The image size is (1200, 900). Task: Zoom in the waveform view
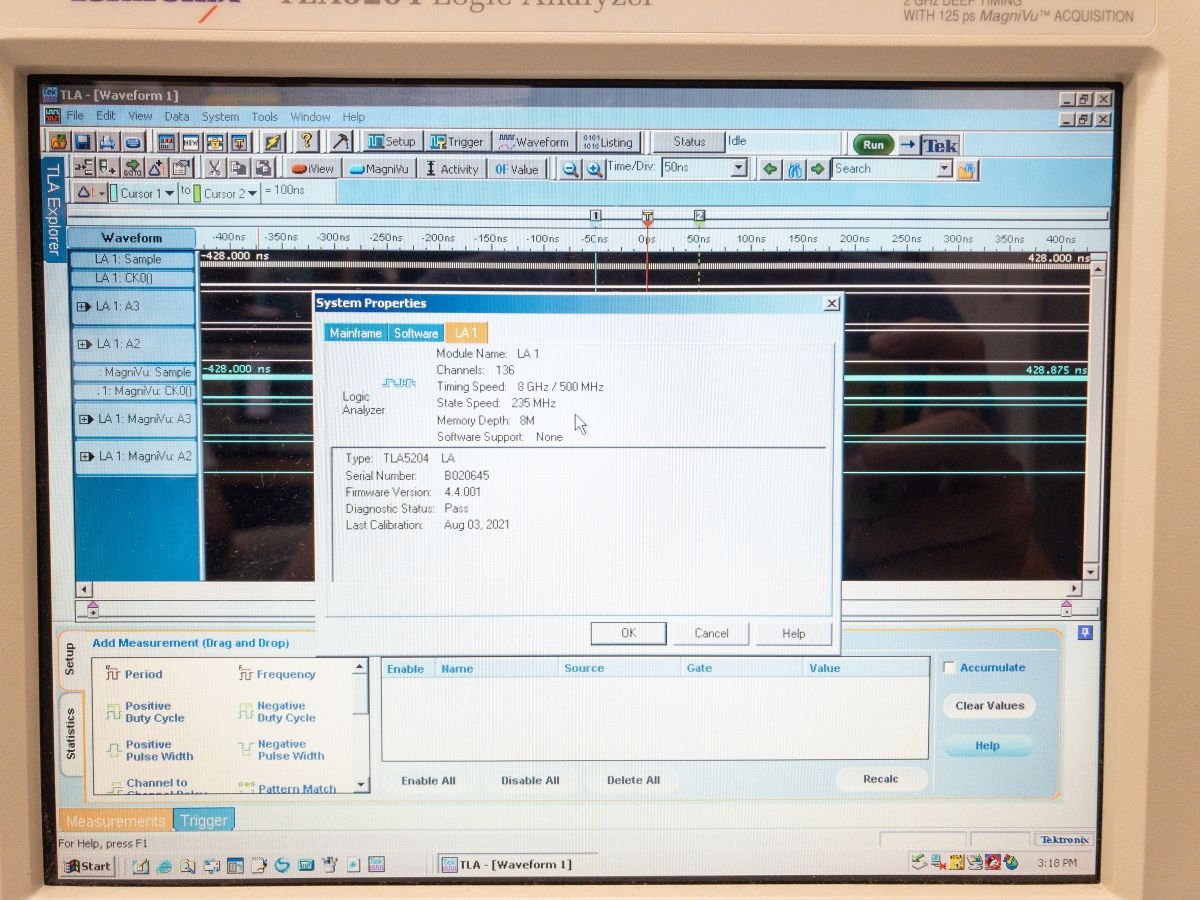click(x=594, y=169)
